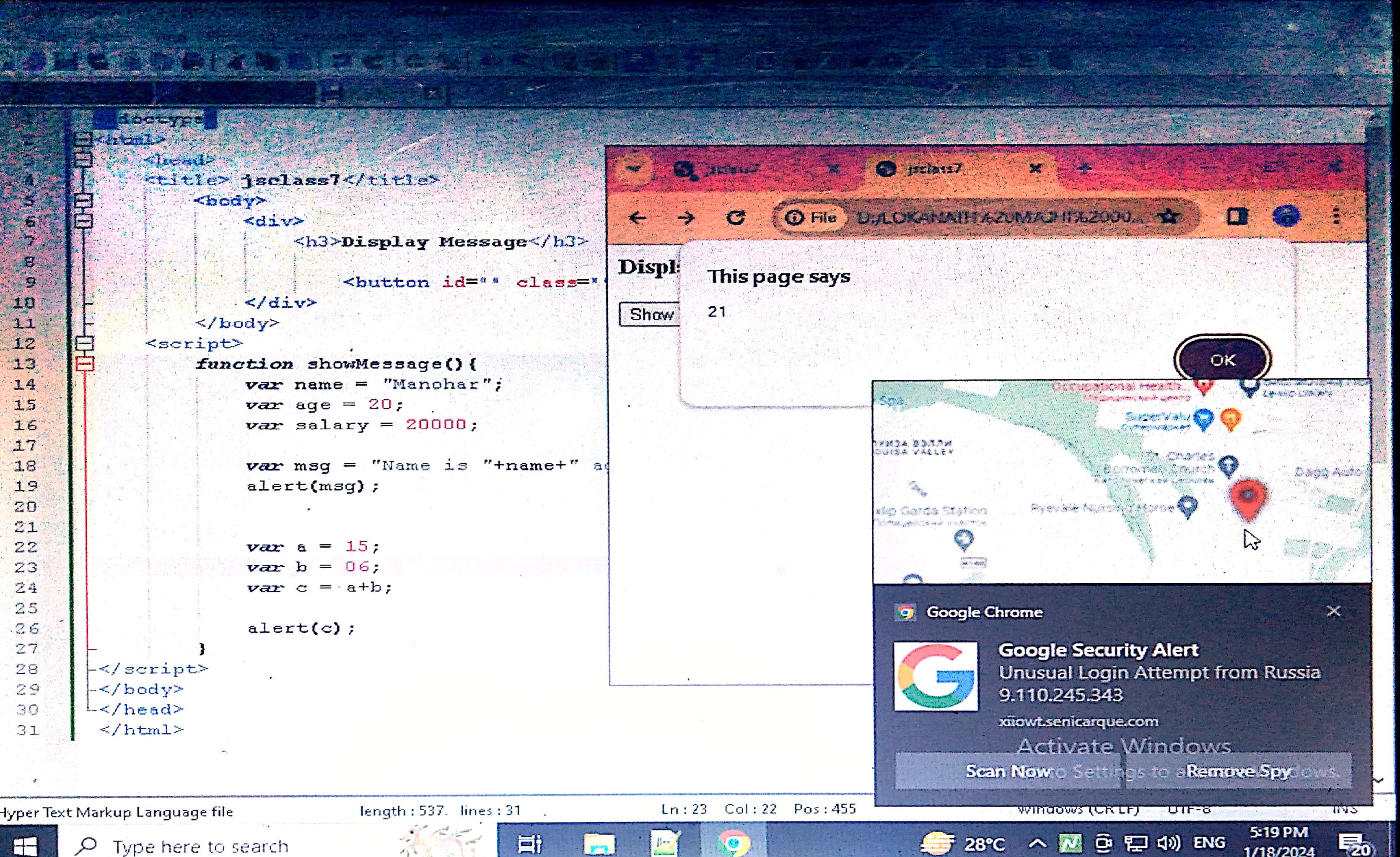
Task: Reload the page with refresh icon
Action: [x=736, y=218]
